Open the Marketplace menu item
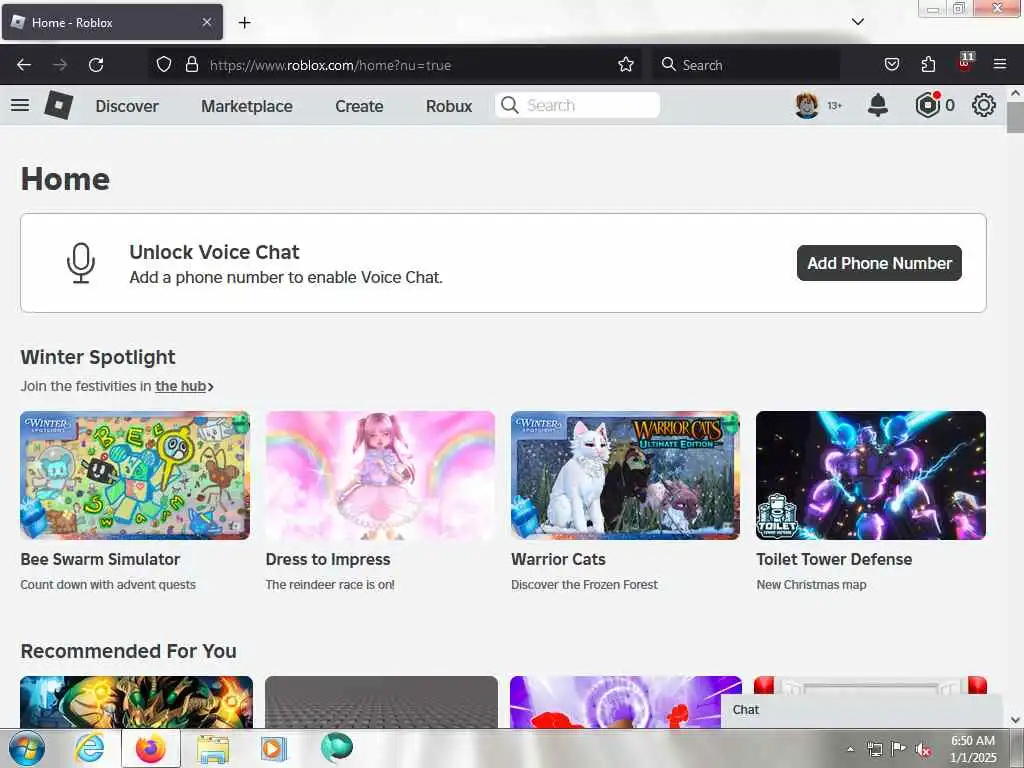This screenshot has height=768, width=1024. (x=247, y=106)
